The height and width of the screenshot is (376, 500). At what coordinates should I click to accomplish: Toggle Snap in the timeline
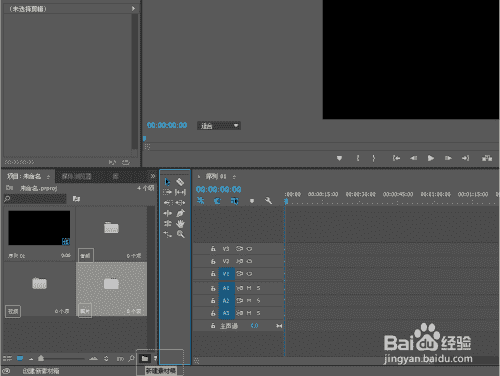[217, 201]
